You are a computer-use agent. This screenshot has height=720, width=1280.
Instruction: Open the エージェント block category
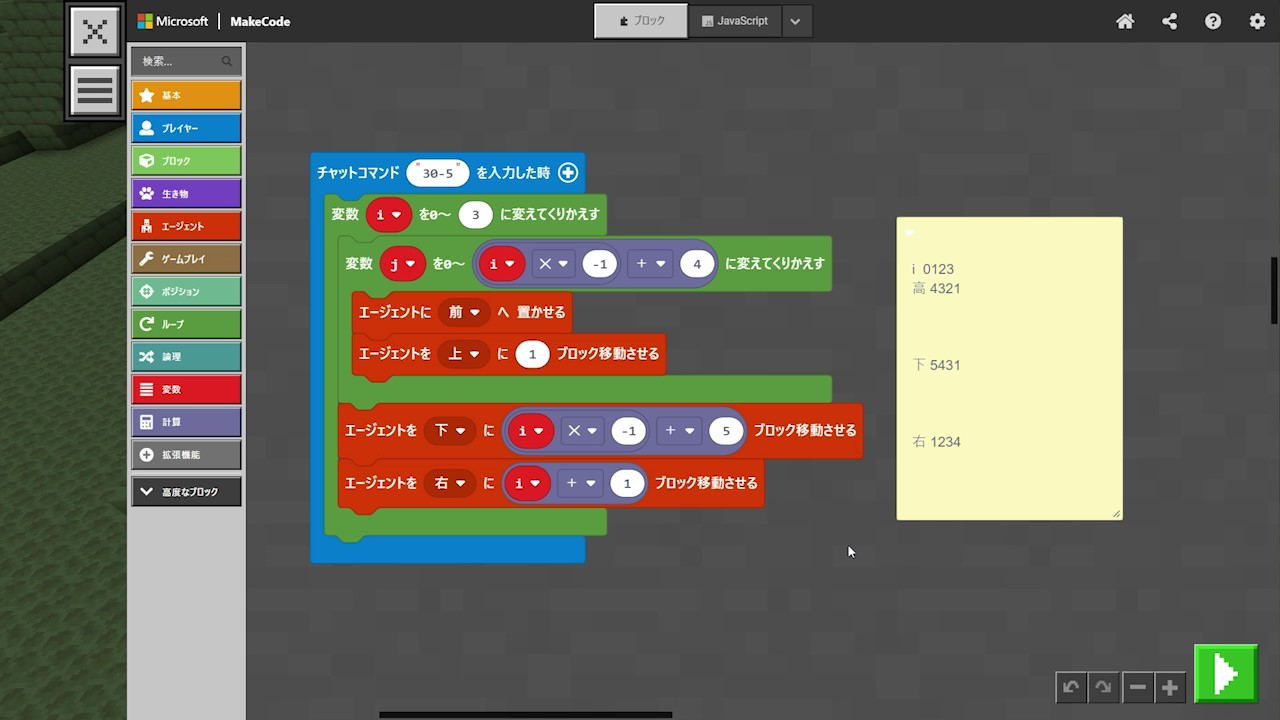pyautogui.click(x=186, y=226)
